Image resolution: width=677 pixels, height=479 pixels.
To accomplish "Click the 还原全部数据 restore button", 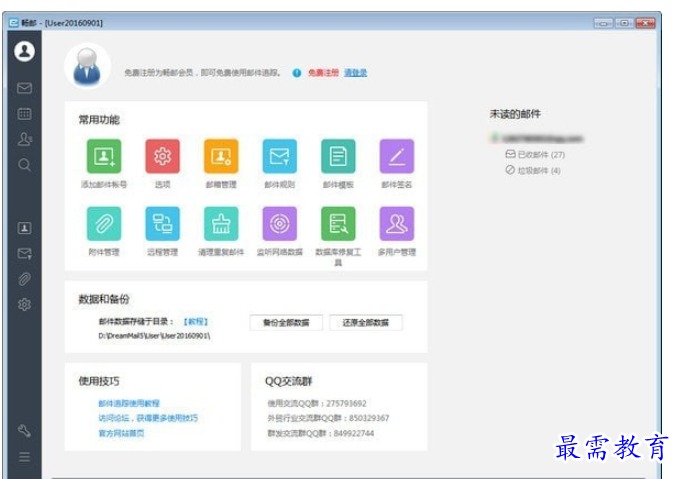I will [366, 323].
